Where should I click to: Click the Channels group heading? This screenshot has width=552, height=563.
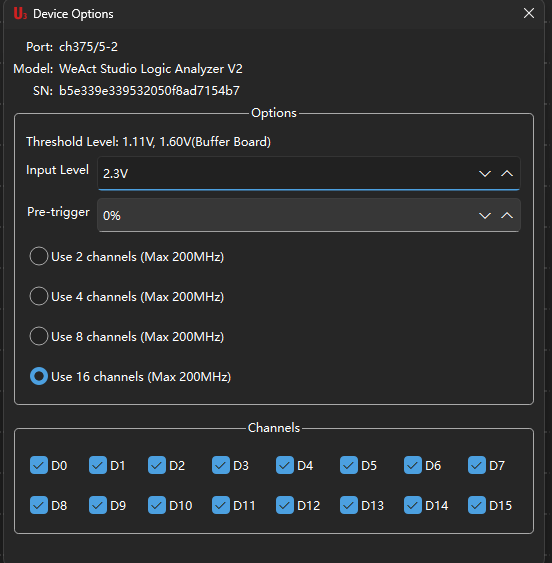click(x=274, y=428)
